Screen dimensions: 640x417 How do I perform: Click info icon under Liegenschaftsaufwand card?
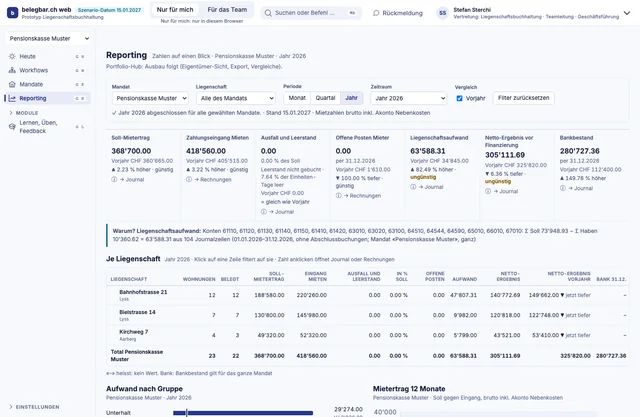pyautogui.click(x=413, y=187)
